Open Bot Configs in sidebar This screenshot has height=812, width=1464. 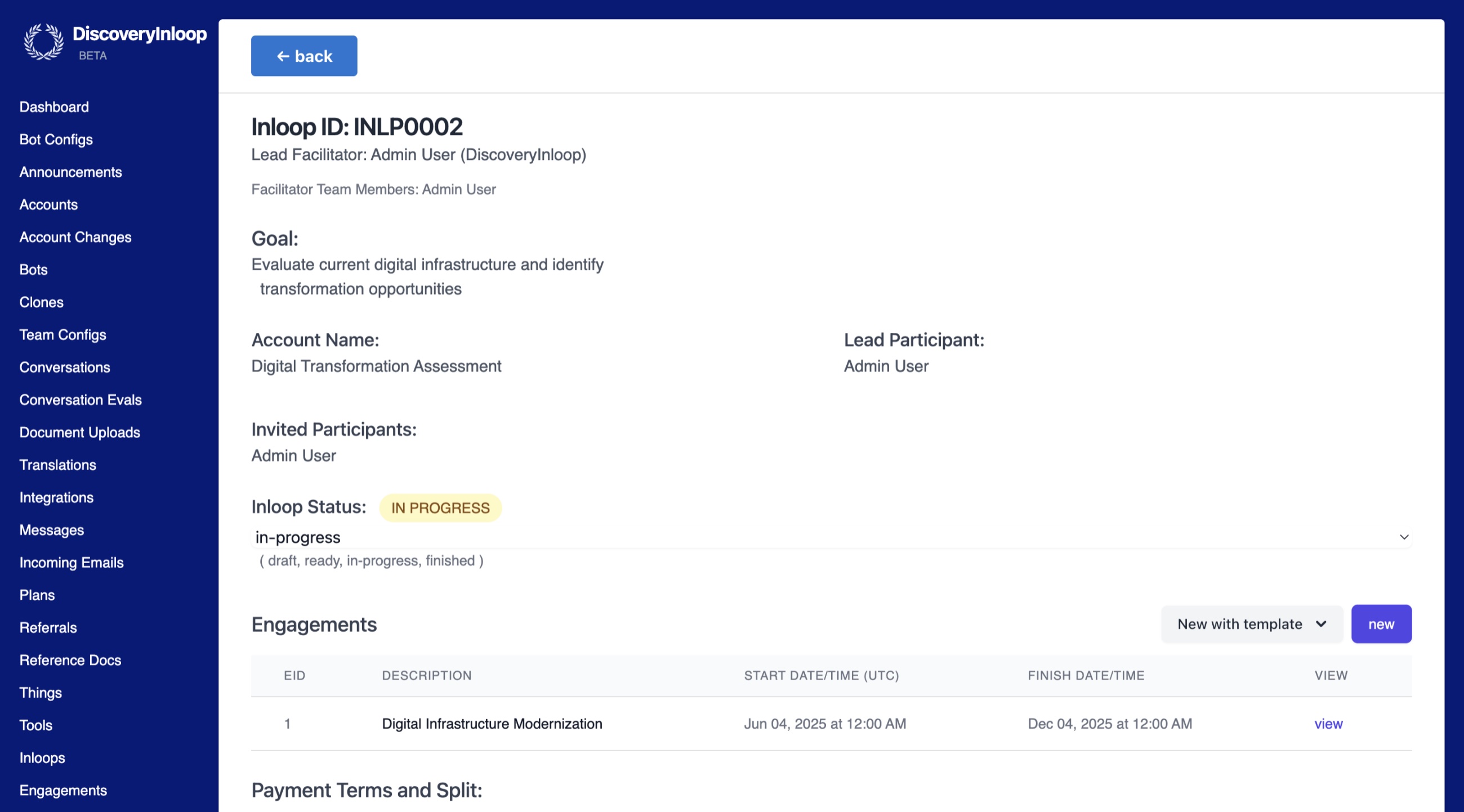56,139
